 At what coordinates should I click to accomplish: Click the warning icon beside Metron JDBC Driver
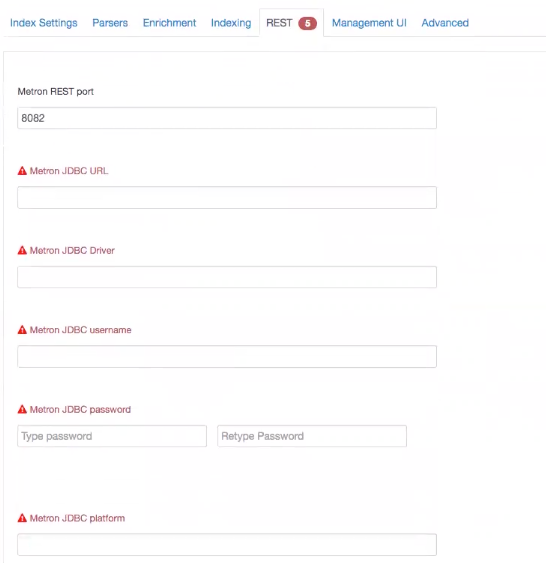click(22, 250)
